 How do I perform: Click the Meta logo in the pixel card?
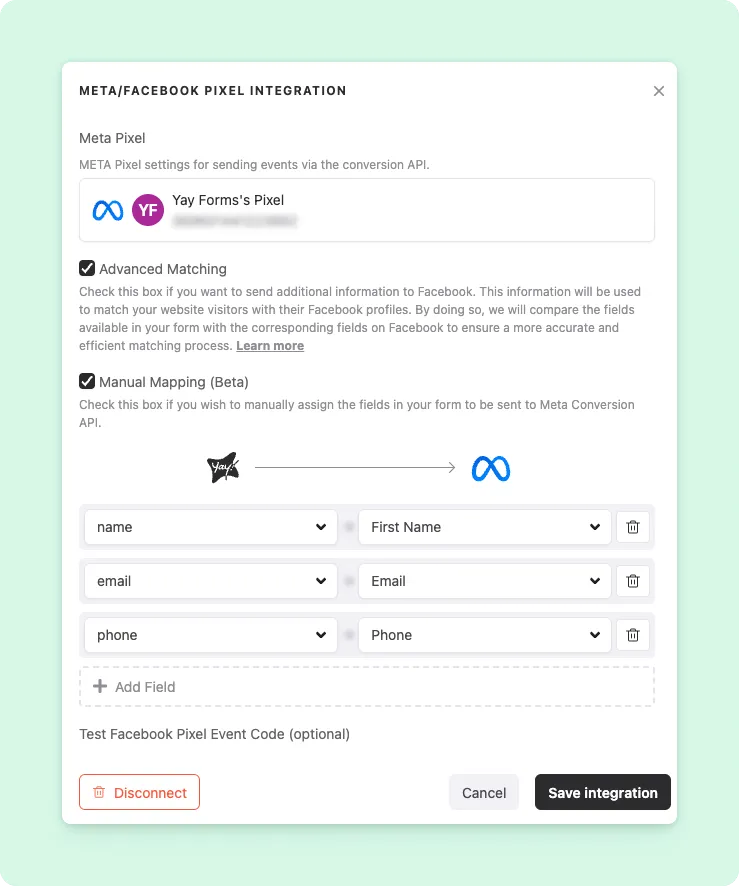point(109,210)
